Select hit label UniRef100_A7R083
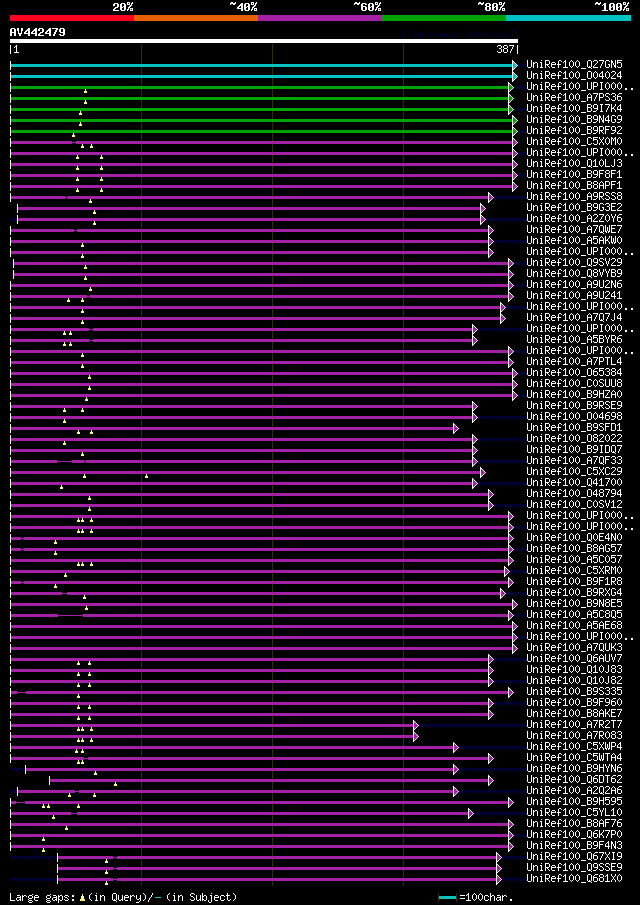This screenshot has width=640, height=905. coord(574,736)
